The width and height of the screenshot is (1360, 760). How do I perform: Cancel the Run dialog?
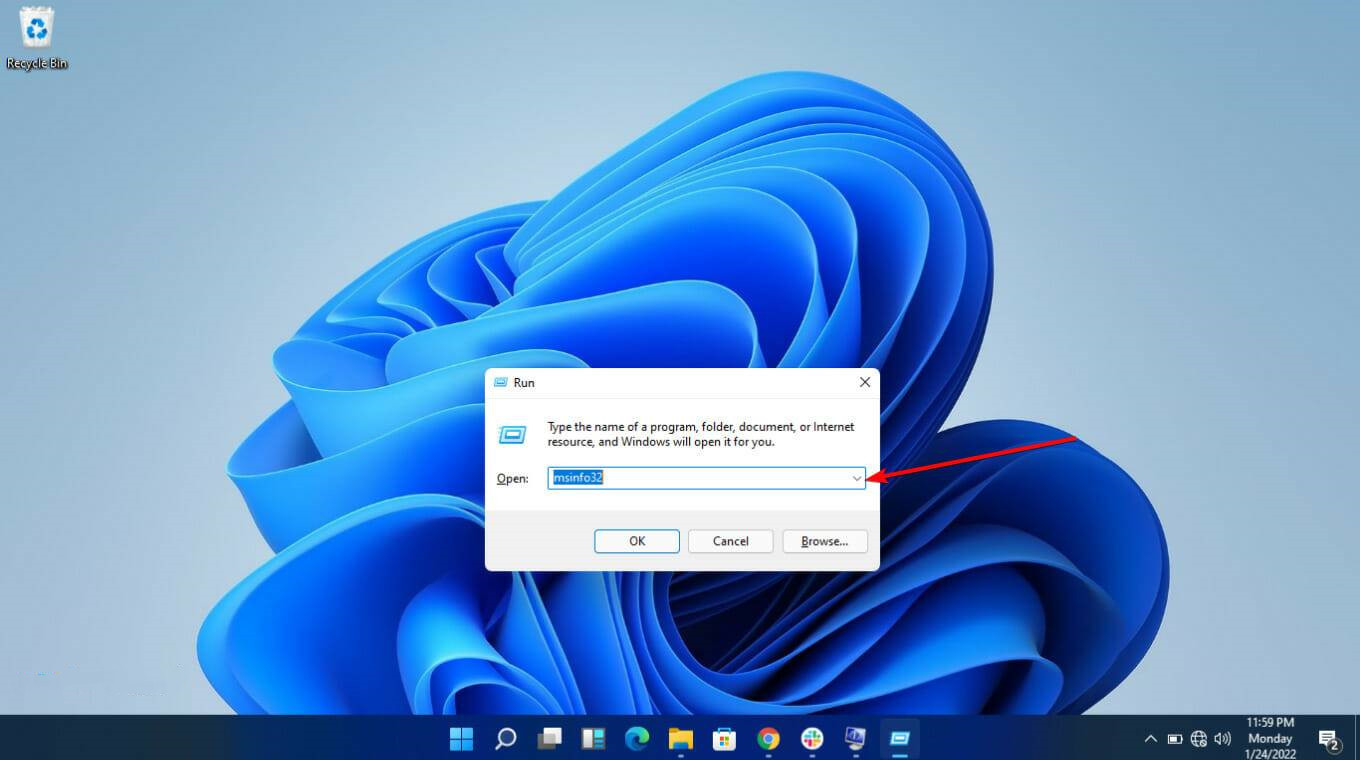730,540
